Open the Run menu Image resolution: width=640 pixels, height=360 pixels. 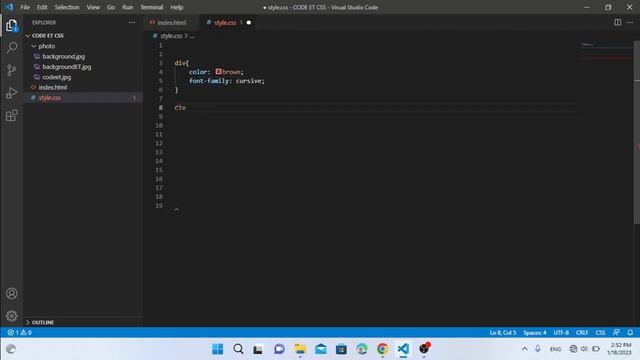click(x=128, y=7)
